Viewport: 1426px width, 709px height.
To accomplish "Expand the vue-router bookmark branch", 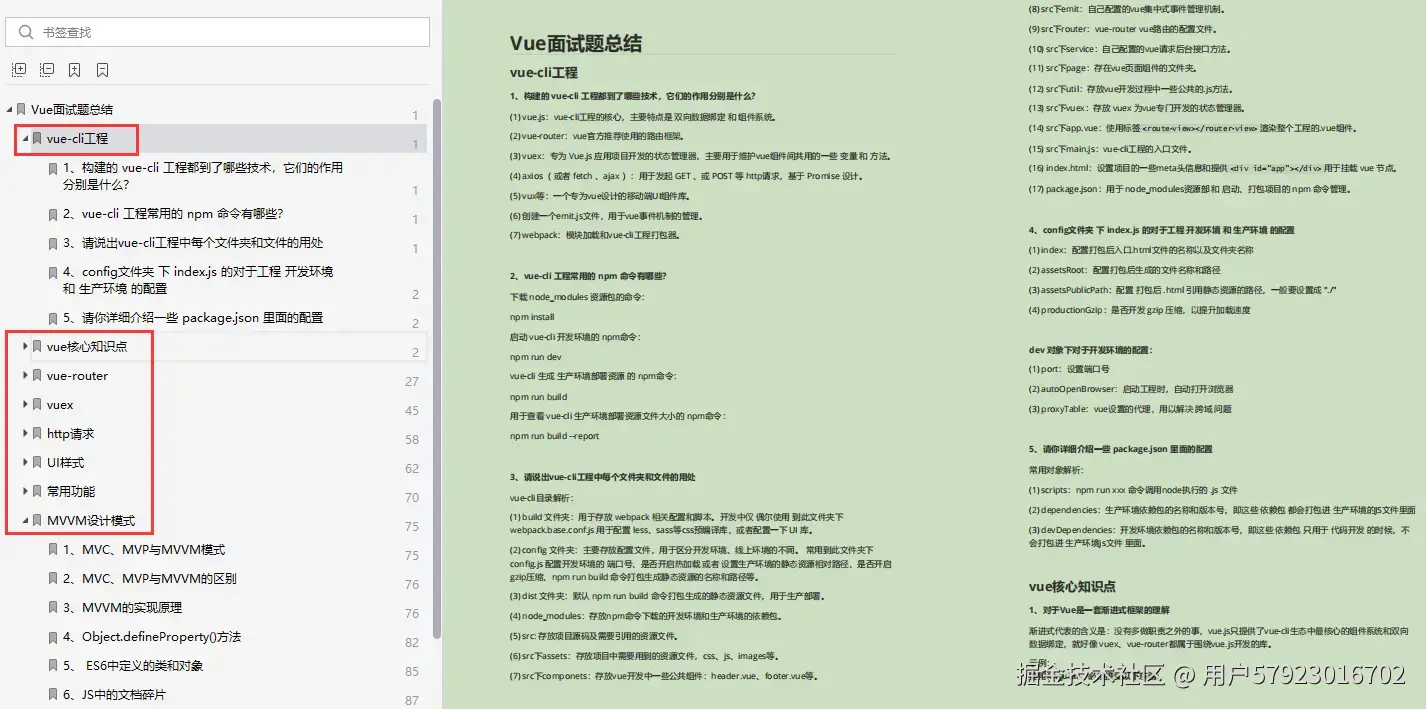I will tap(25, 375).
